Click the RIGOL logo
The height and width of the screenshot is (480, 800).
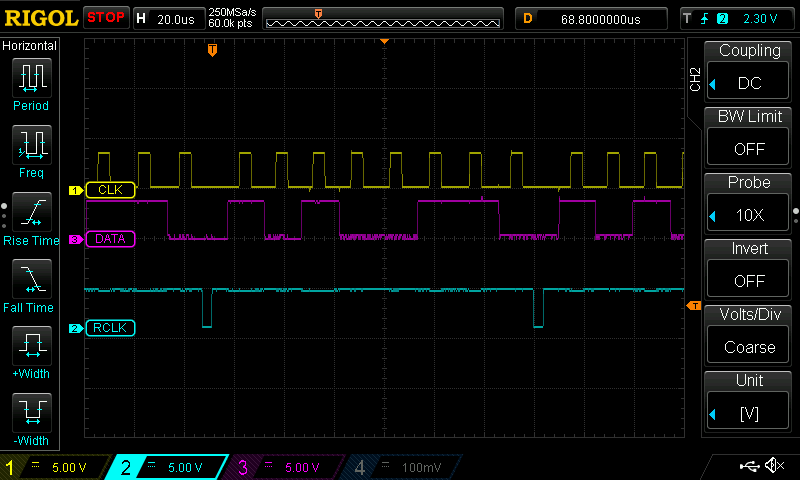[41, 18]
